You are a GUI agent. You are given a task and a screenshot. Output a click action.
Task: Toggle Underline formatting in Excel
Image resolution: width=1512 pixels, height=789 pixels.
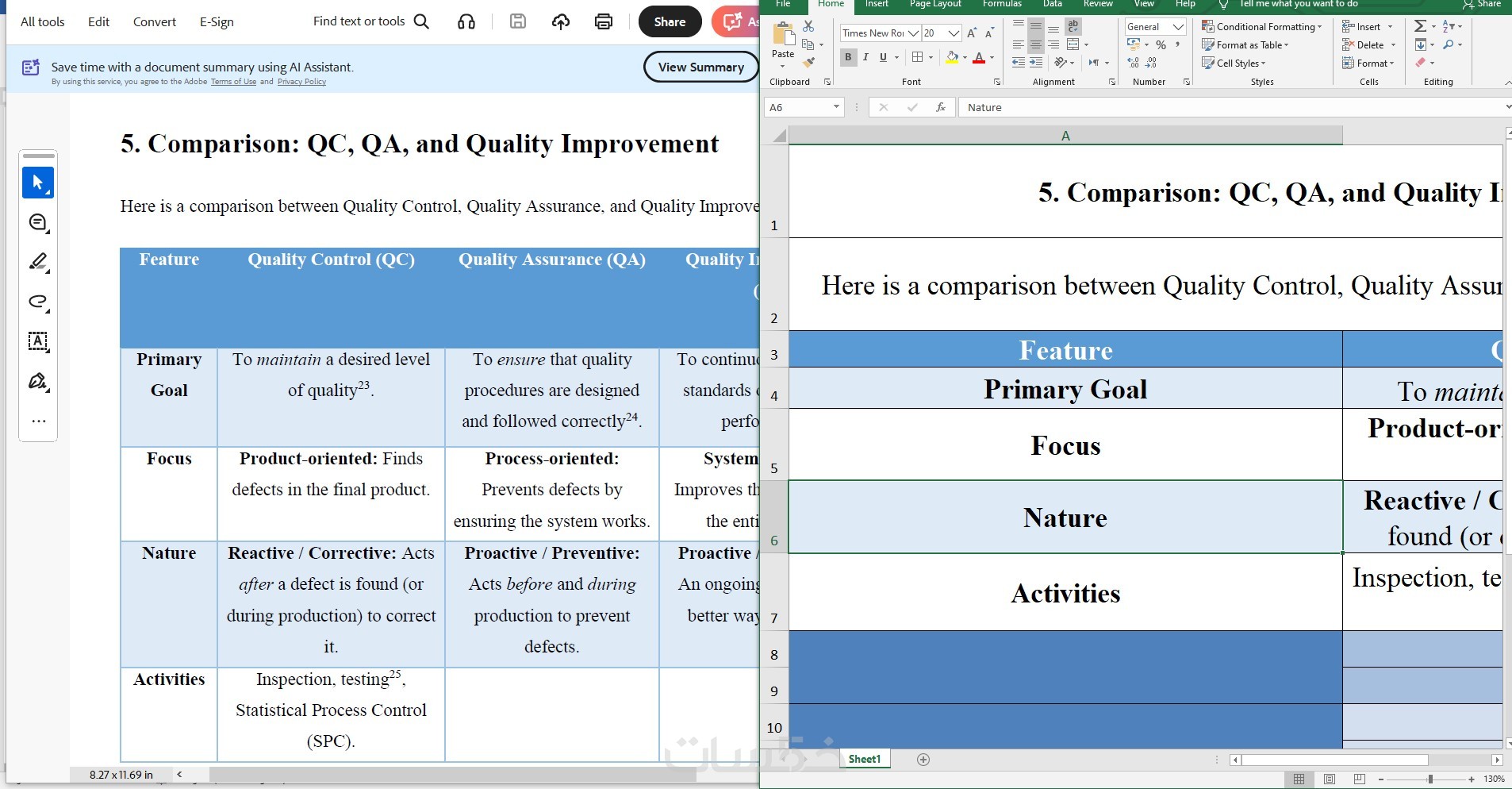(x=883, y=57)
